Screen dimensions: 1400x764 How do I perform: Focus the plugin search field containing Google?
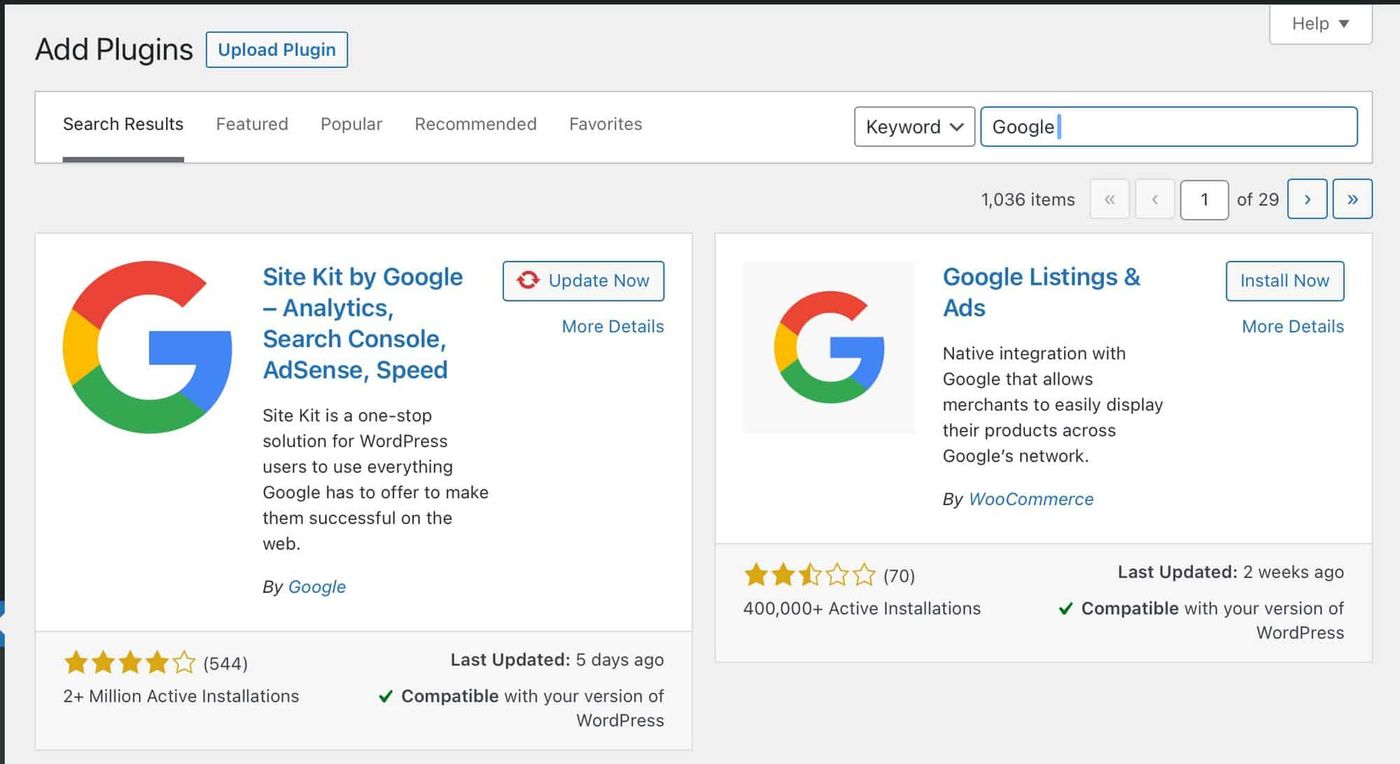[1169, 127]
